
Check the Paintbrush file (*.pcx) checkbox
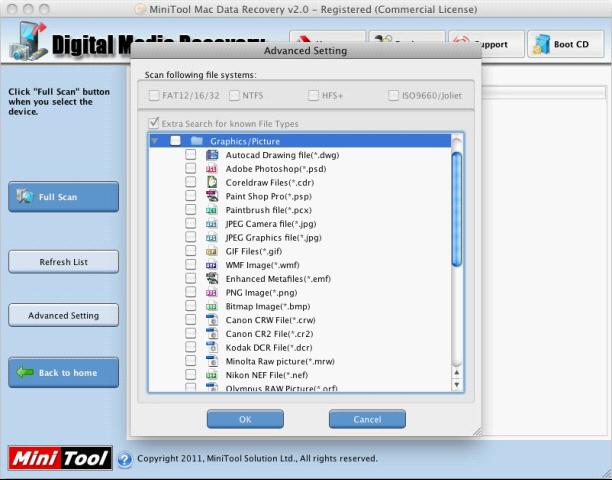[190, 210]
